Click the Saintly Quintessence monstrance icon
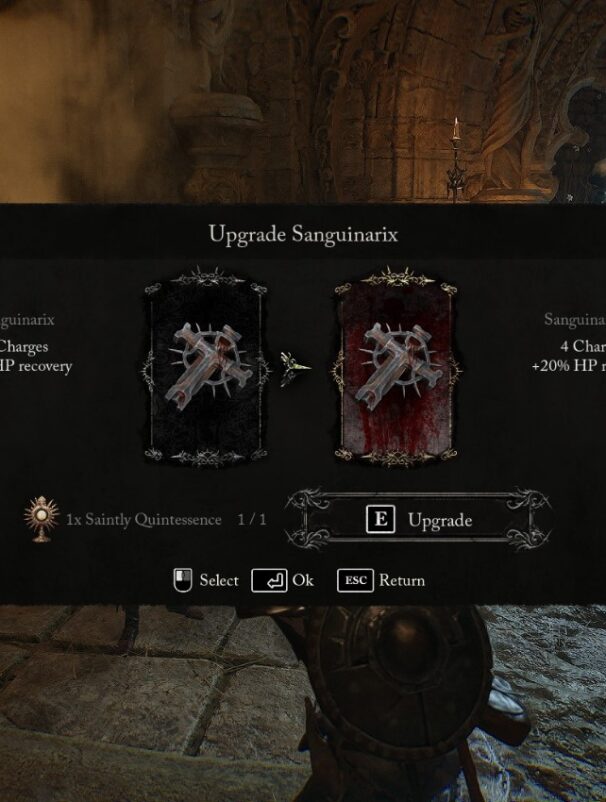 pos(42,519)
